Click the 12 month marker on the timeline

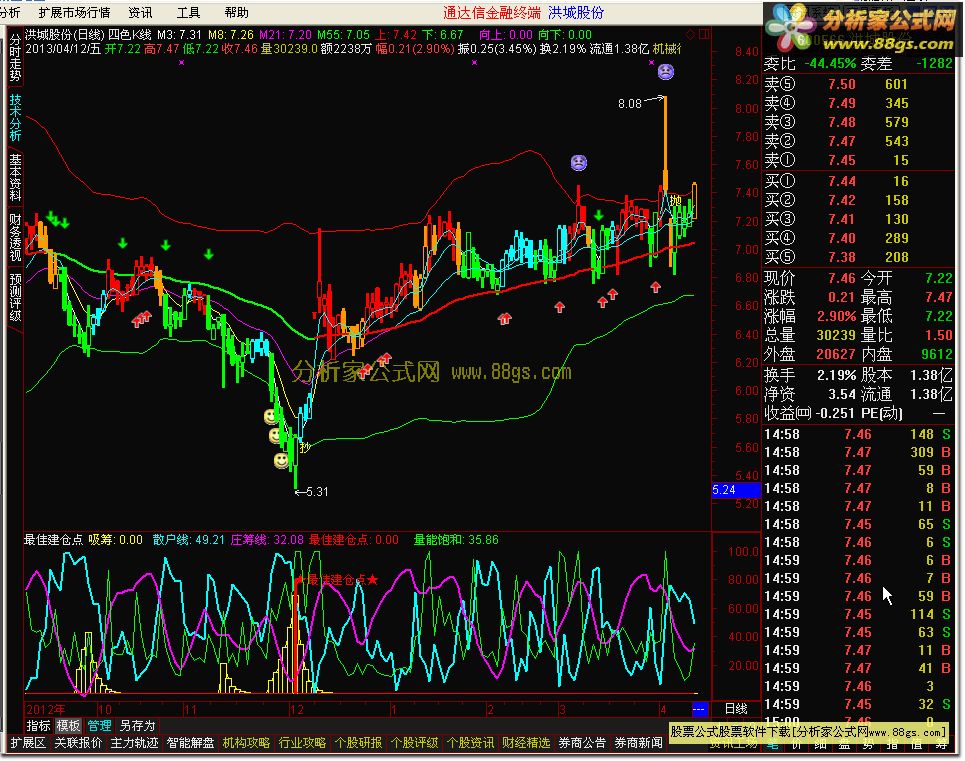(297, 710)
